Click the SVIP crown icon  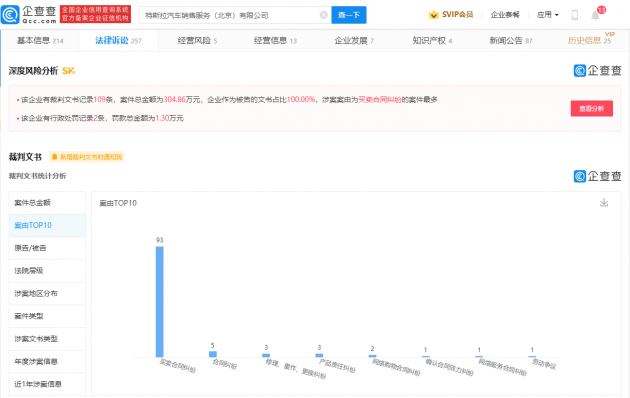coord(434,15)
